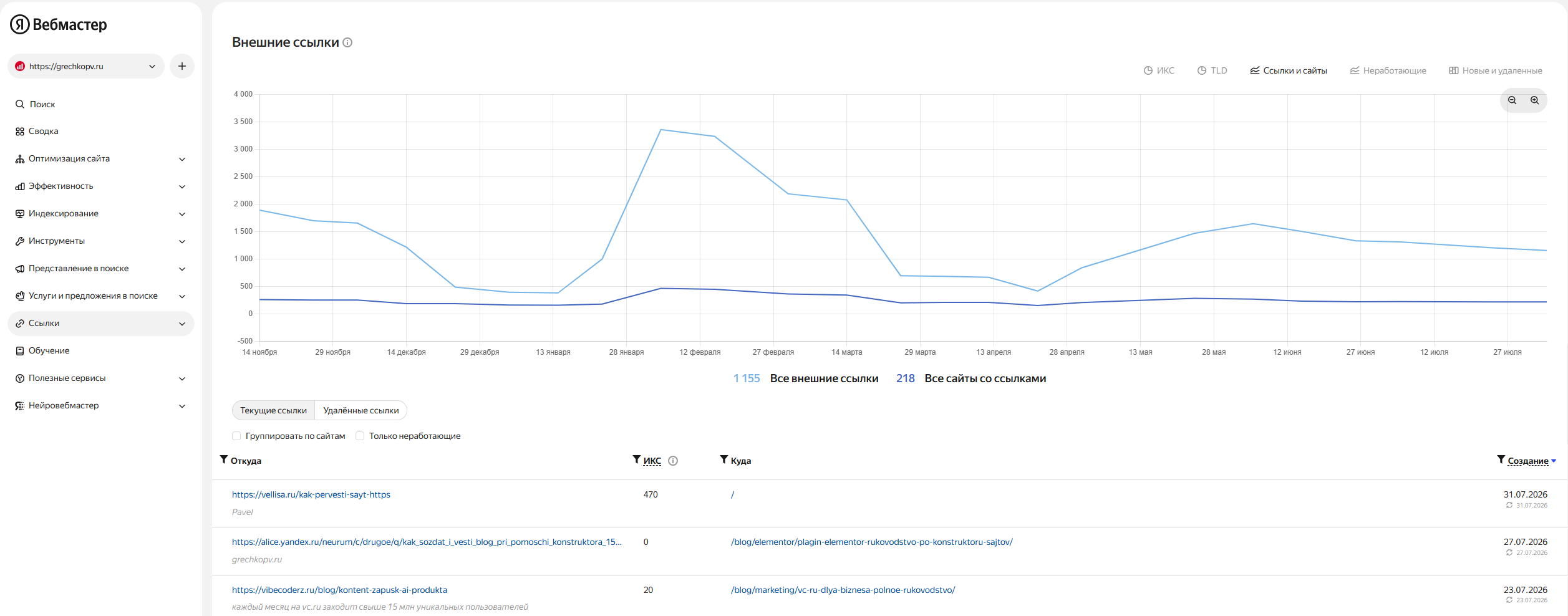
Task: Filter the Откуда column
Action: (x=224, y=460)
